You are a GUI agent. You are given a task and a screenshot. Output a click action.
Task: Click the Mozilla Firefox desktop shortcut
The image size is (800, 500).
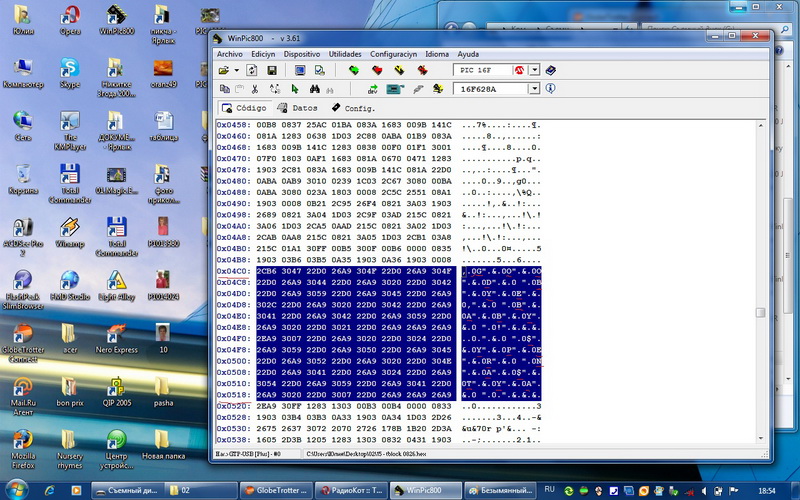pos(23,449)
